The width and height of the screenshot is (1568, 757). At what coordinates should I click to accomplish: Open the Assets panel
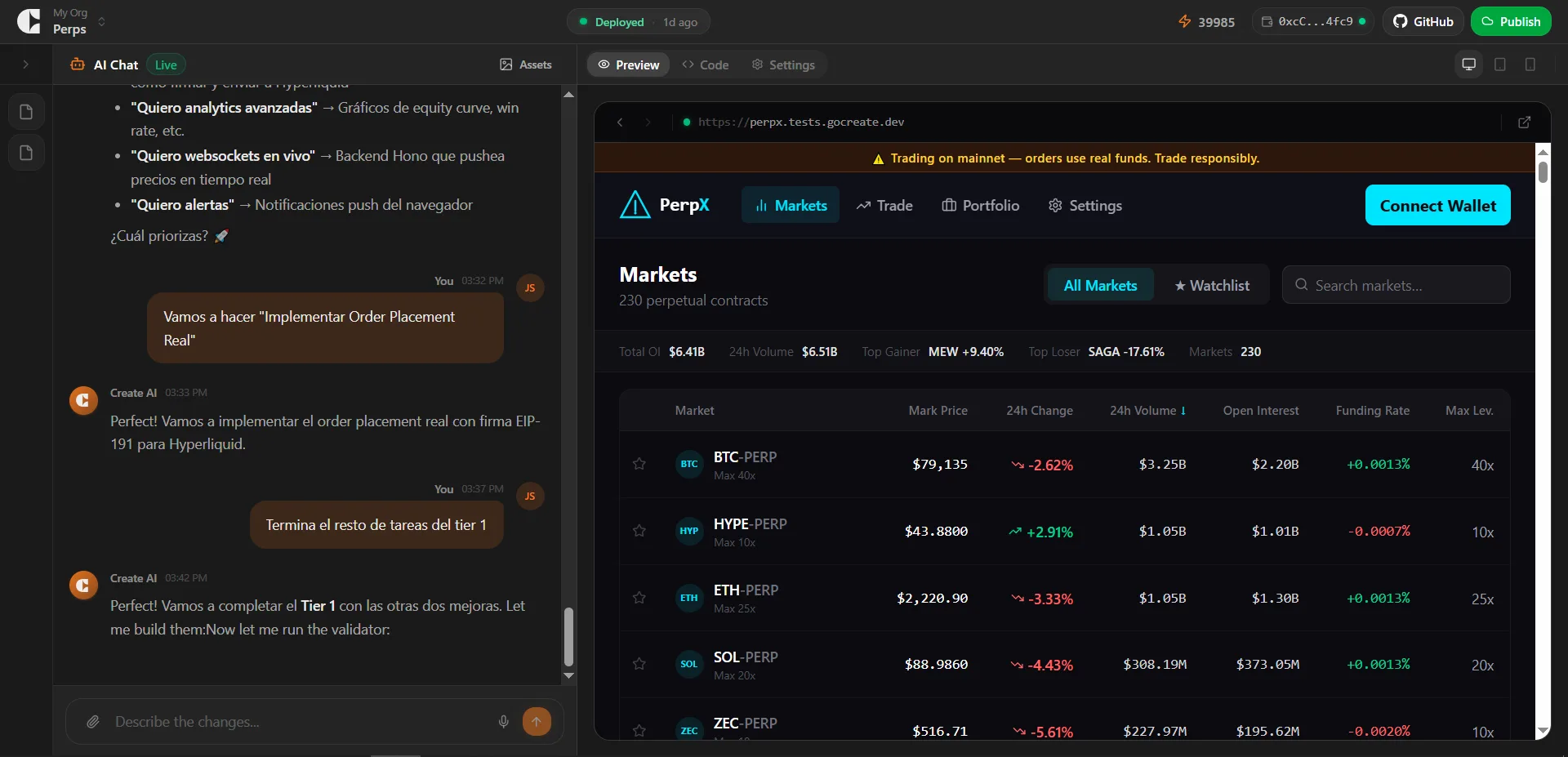click(x=526, y=65)
